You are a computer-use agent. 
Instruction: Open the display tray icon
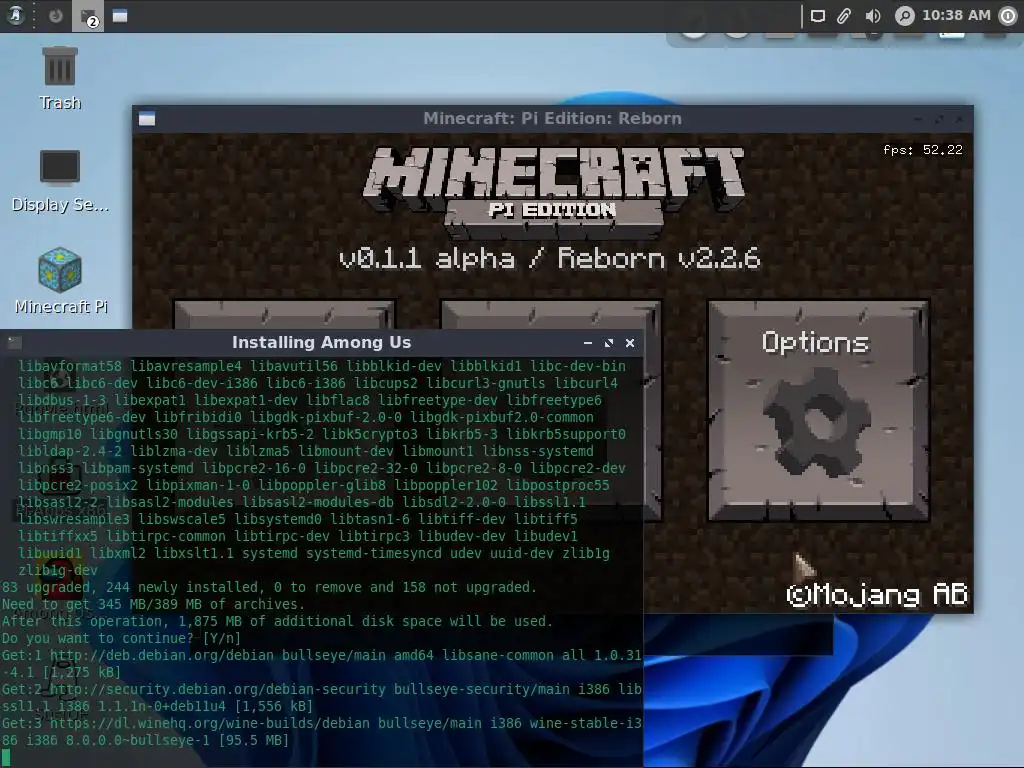point(817,16)
